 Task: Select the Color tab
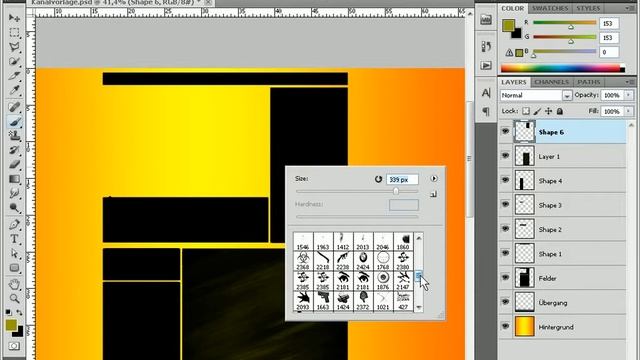[x=513, y=8]
